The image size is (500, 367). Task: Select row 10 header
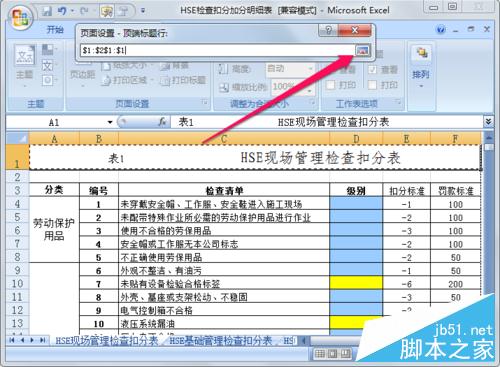(x=17, y=283)
